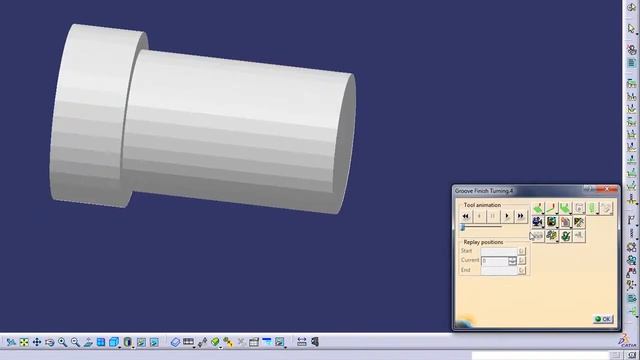The image size is (640, 360).
Task: Click the Zoom In magnifier icon
Action: click(x=62, y=342)
